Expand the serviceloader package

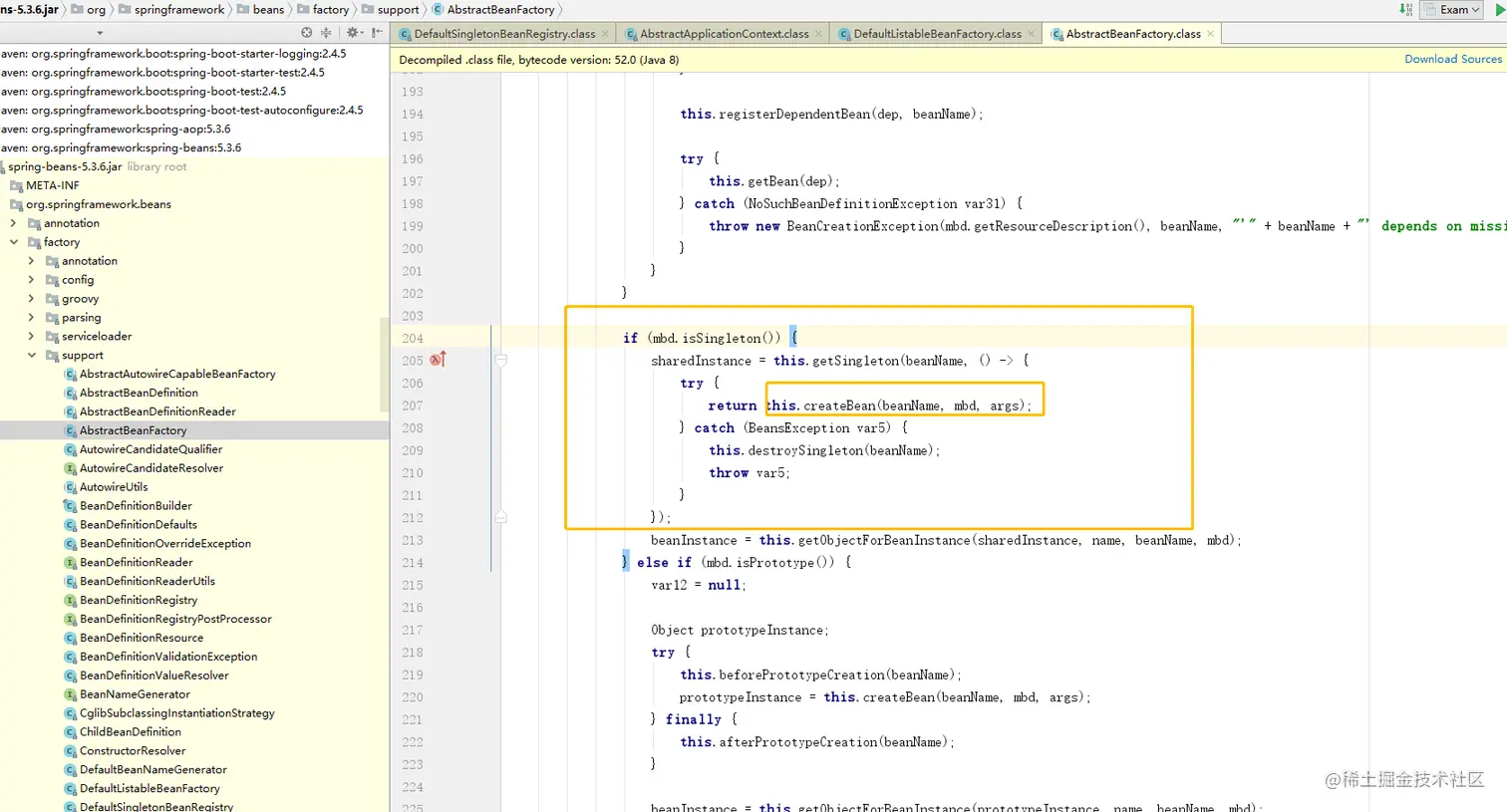click(31, 337)
